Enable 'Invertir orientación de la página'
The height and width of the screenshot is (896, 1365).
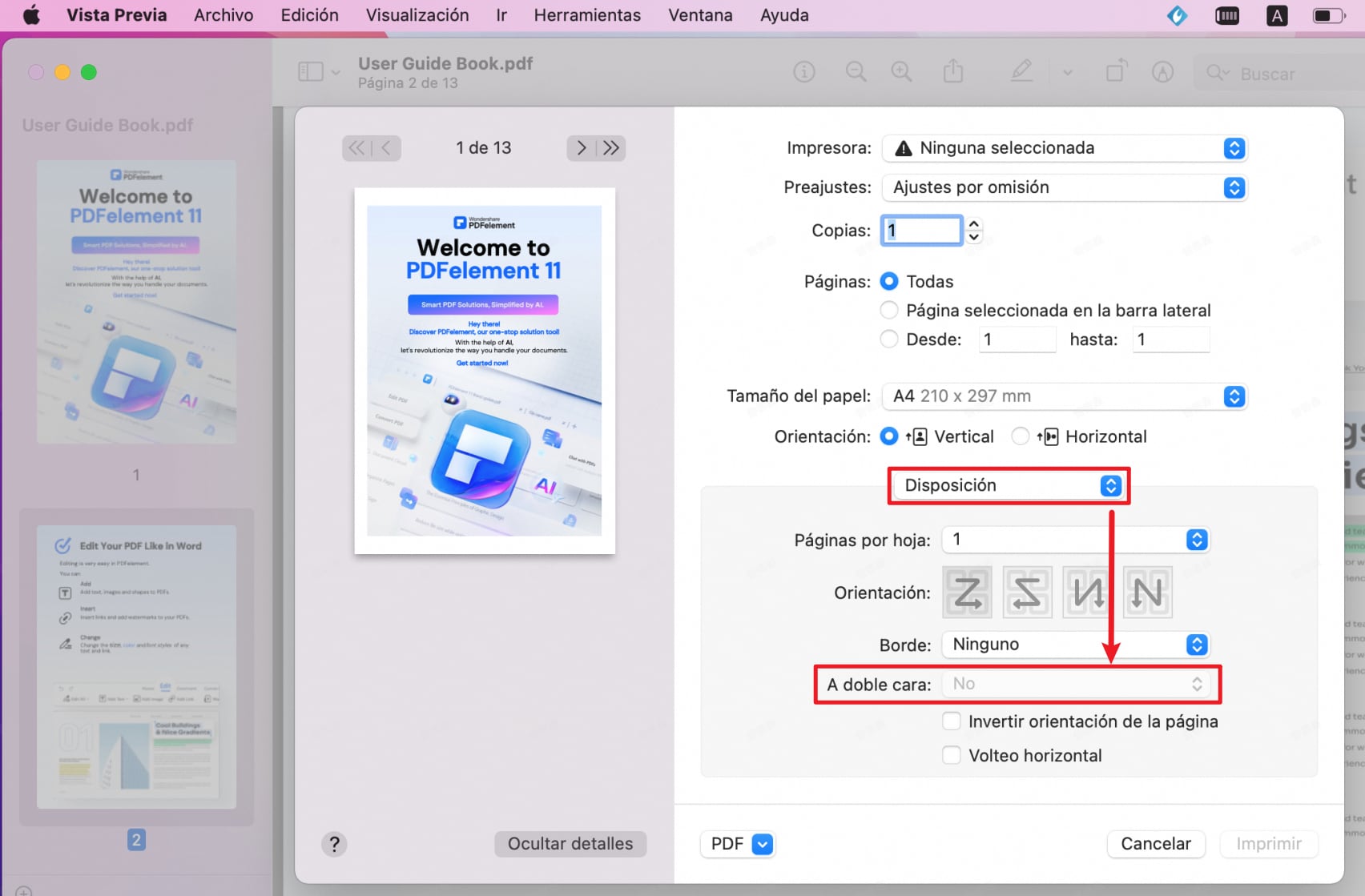952,721
